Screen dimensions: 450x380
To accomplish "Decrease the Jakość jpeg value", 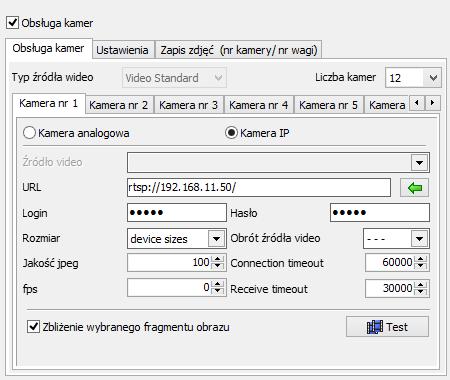I will pos(218,266).
